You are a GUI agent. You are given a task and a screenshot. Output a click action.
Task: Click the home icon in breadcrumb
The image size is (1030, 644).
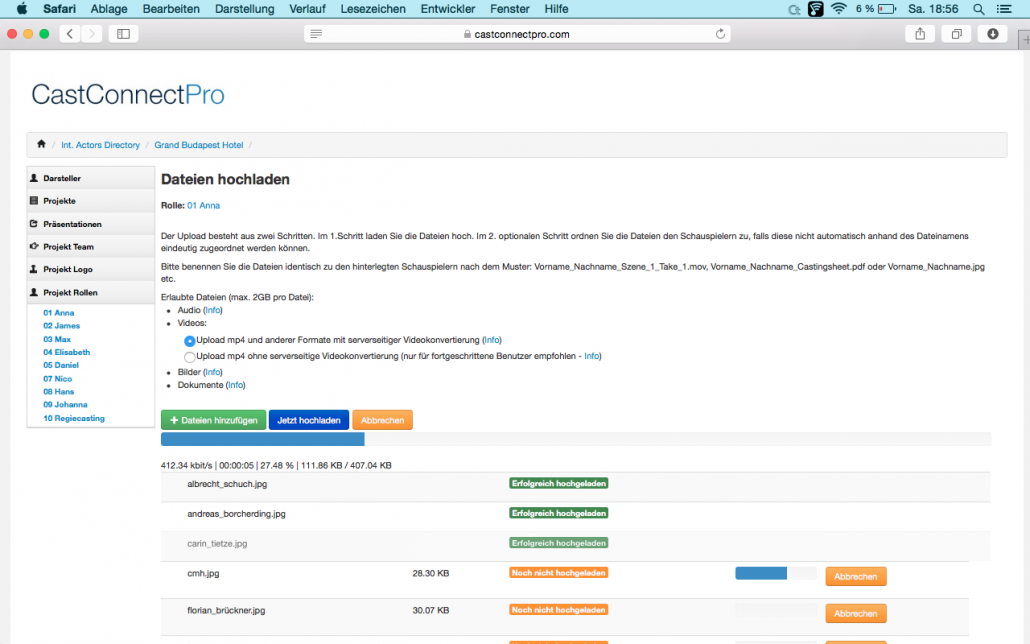(x=41, y=144)
